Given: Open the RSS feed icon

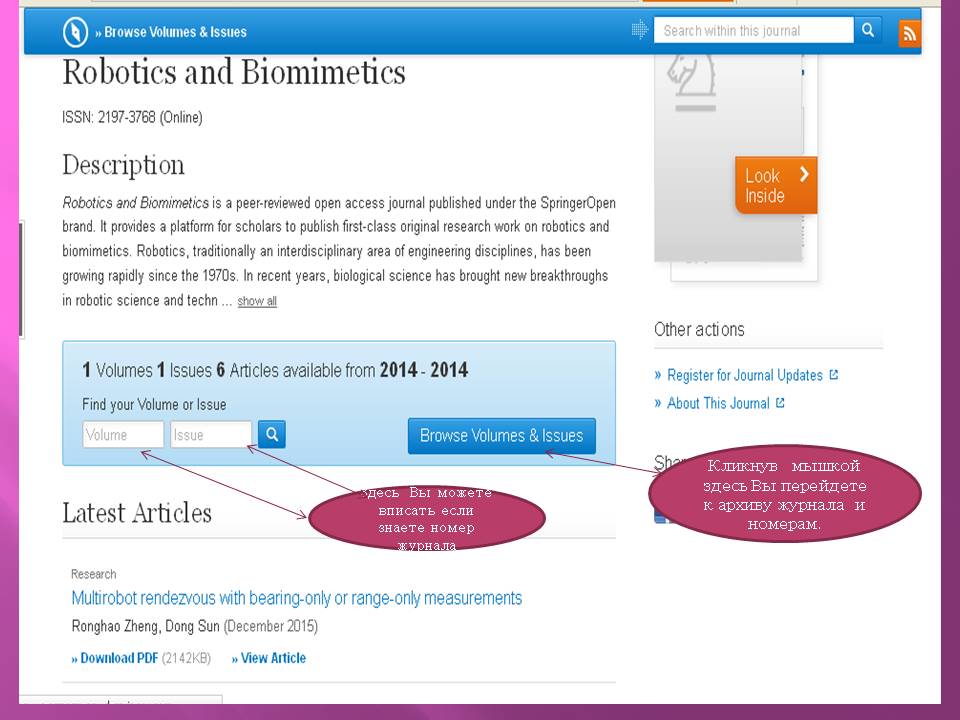Looking at the screenshot, I should [x=909, y=33].
